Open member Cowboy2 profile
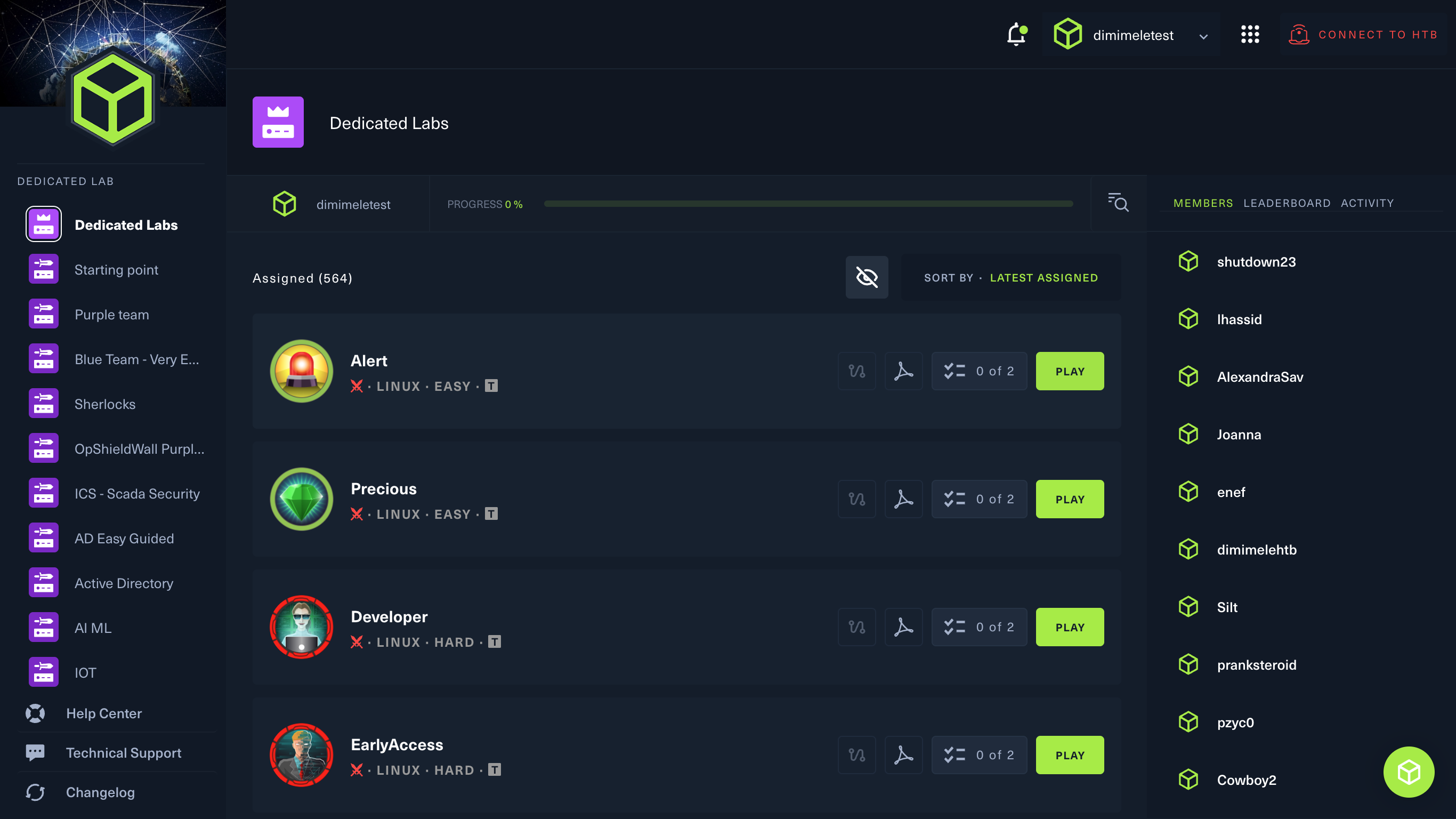Viewport: 1456px width, 819px height. click(x=1247, y=780)
